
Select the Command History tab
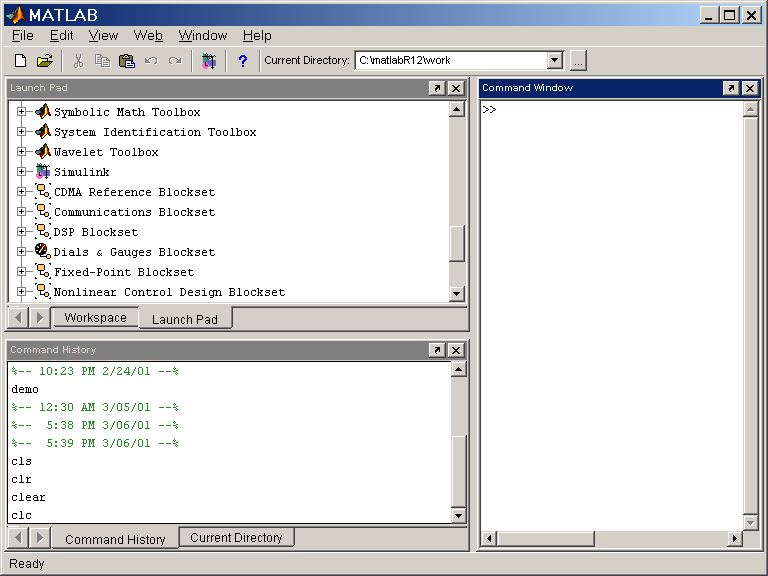(115, 539)
